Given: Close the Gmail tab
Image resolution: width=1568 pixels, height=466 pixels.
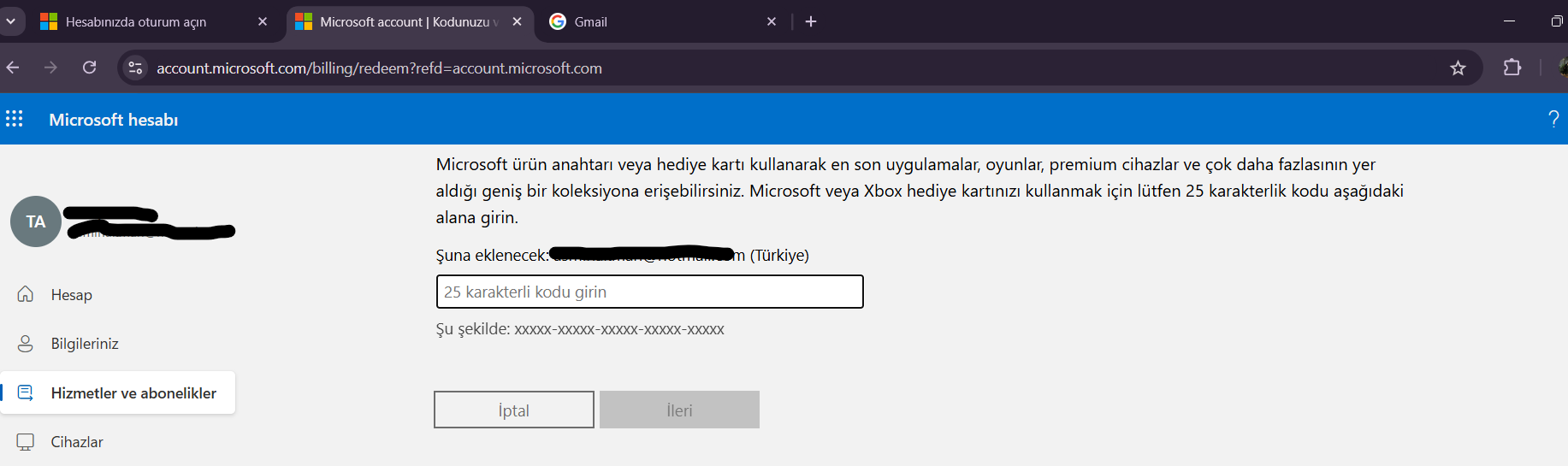Looking at the screenshot, I should click(x=772, y=21).
